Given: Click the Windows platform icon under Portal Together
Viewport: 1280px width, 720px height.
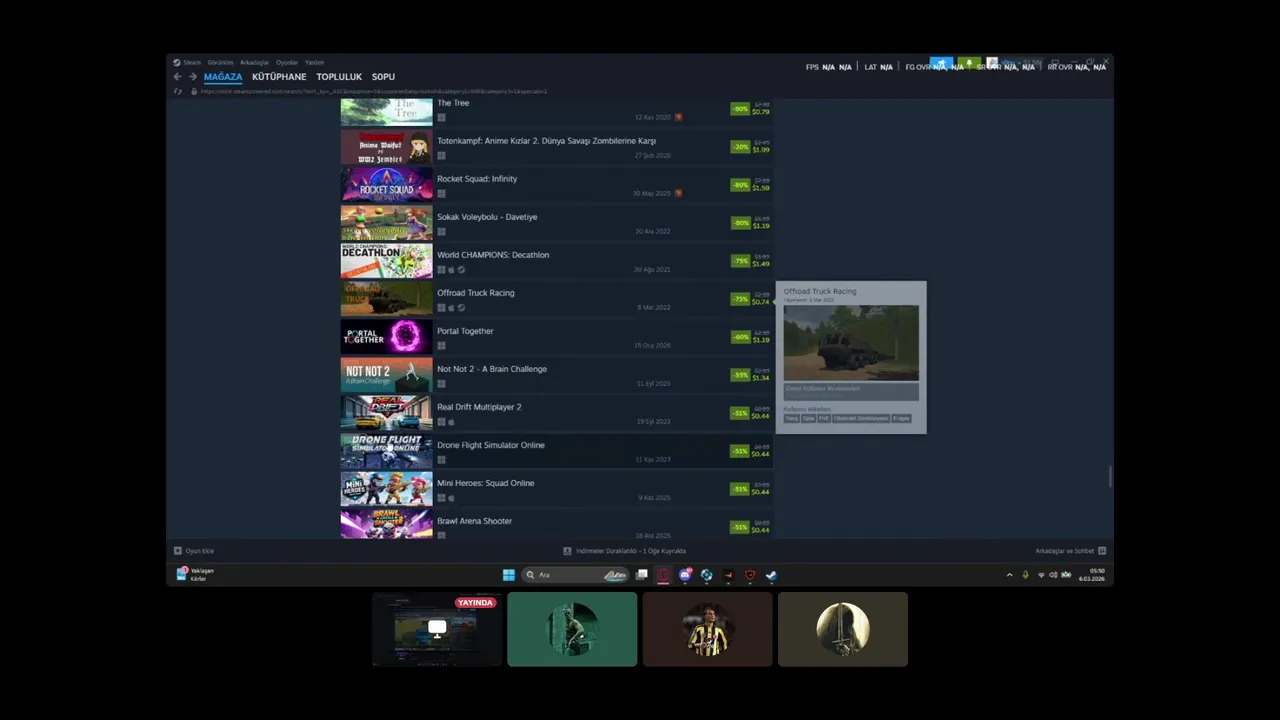Looking at the screenshot, I should 441,345.
